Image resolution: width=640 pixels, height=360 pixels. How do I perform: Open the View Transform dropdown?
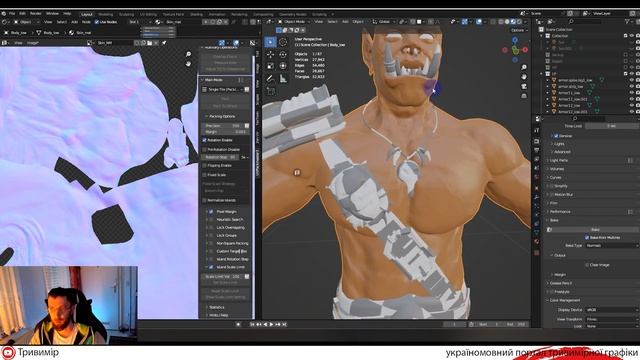(x=612, y=319)
